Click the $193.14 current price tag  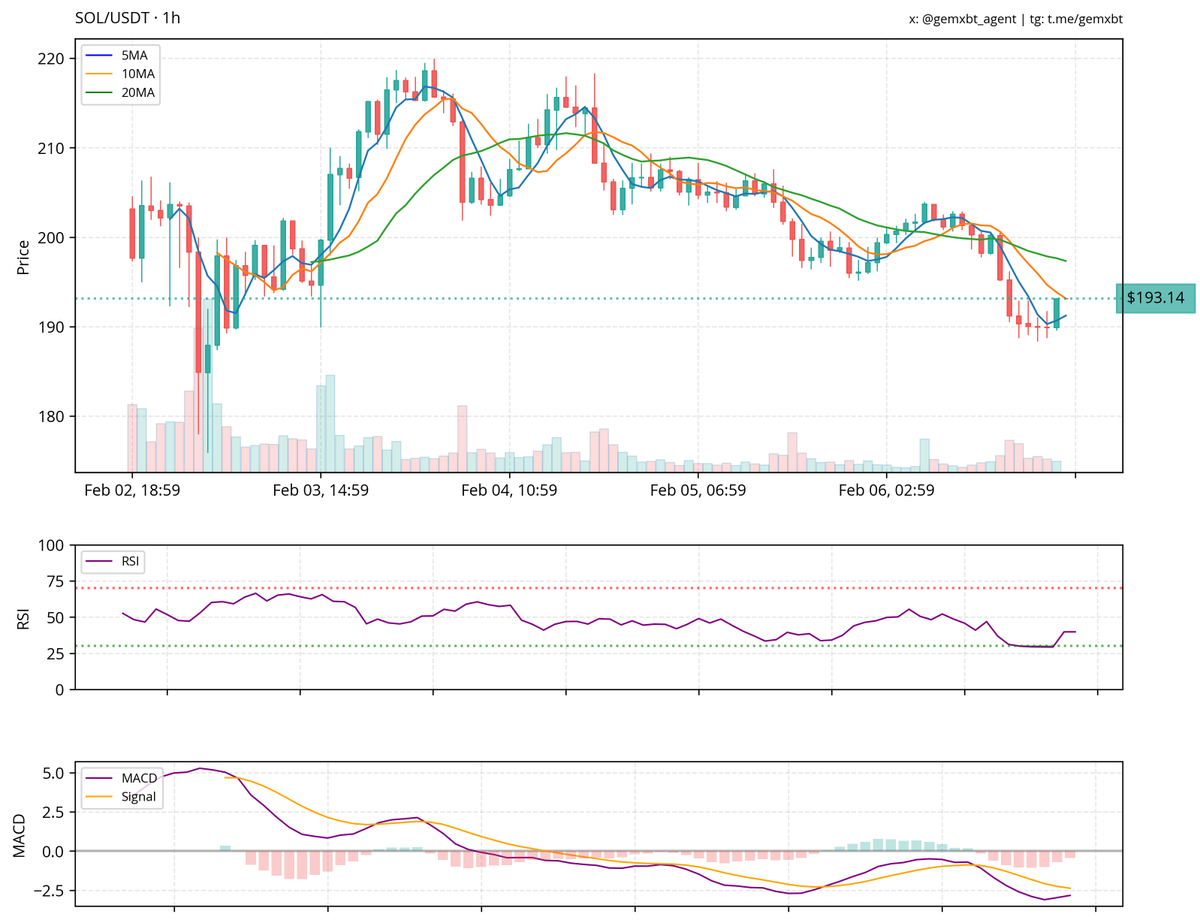1155,297
